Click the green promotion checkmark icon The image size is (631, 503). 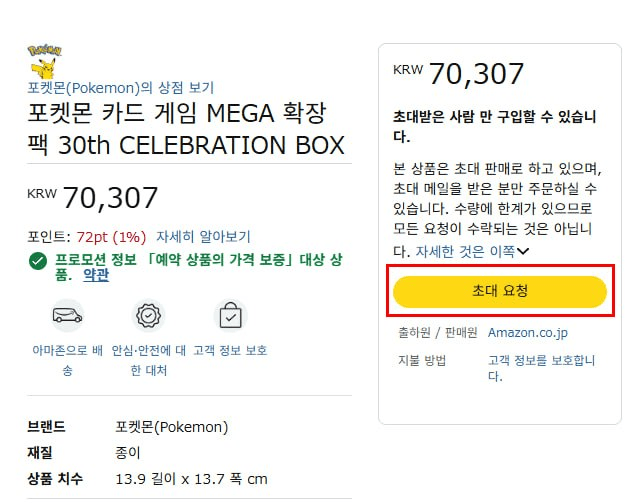click(x=38, y=261)
